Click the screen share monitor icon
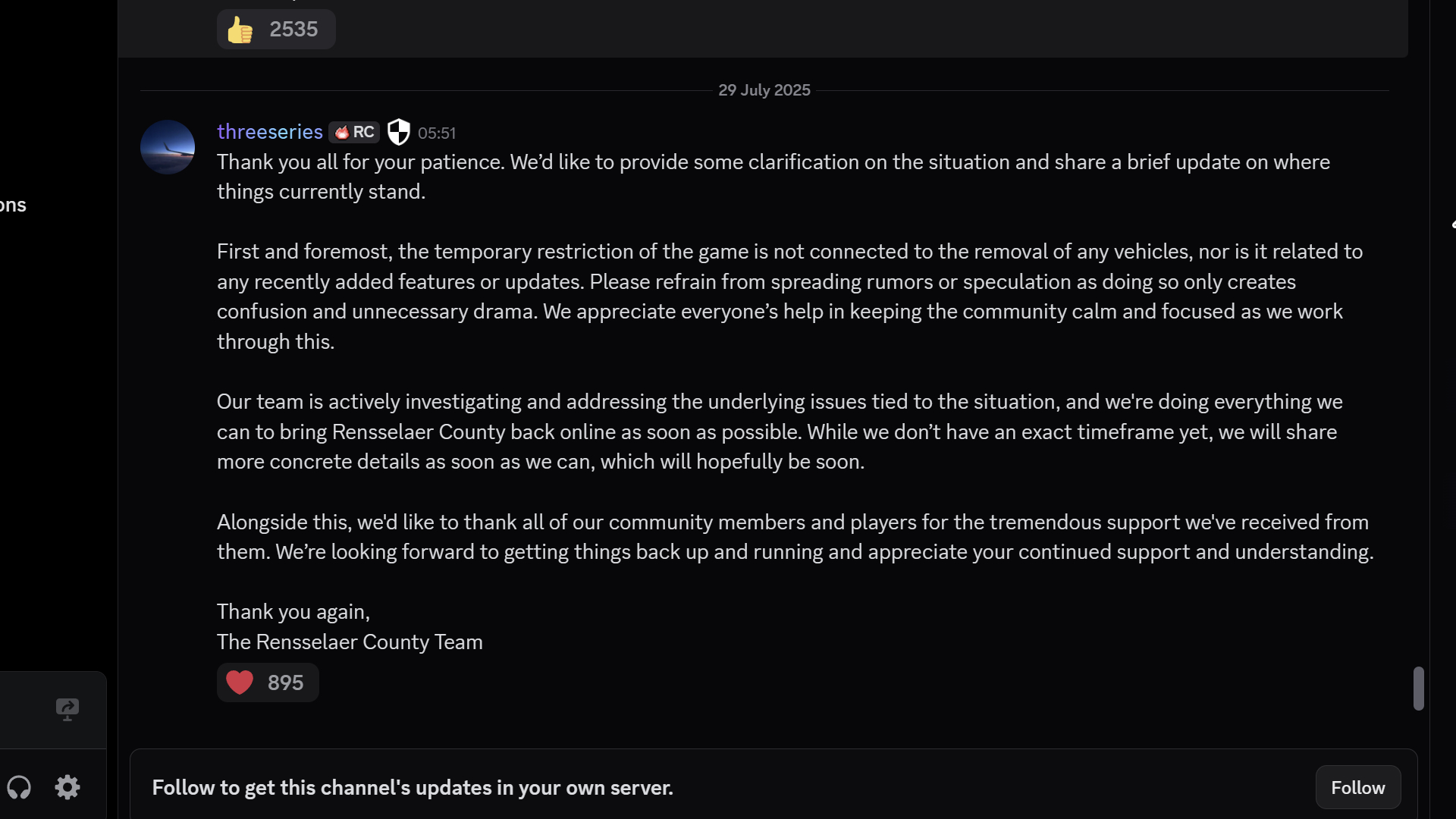The width and height of the screenshot is (1456, 819). click(x=67, y=709)
